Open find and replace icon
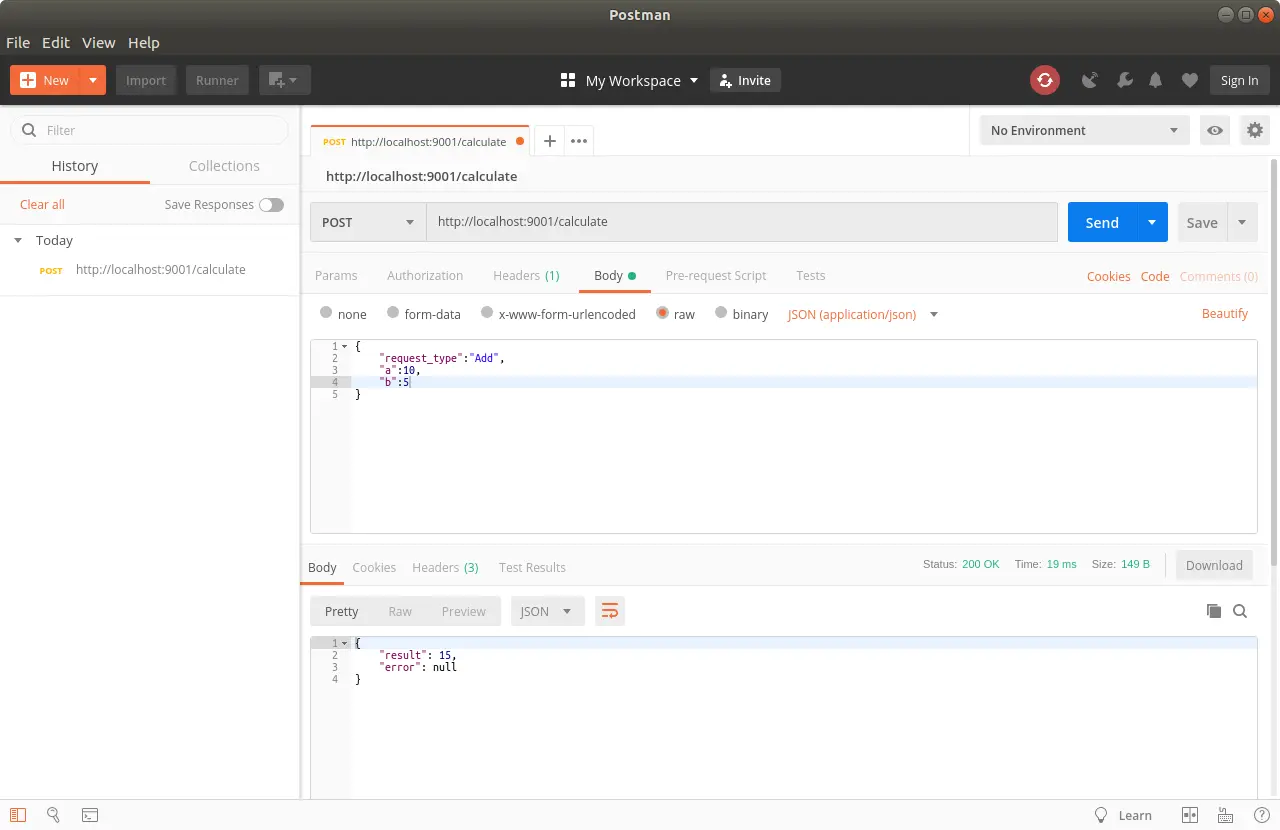Image resolution: width=1280 pixels, height=830 pixels. 53,815
